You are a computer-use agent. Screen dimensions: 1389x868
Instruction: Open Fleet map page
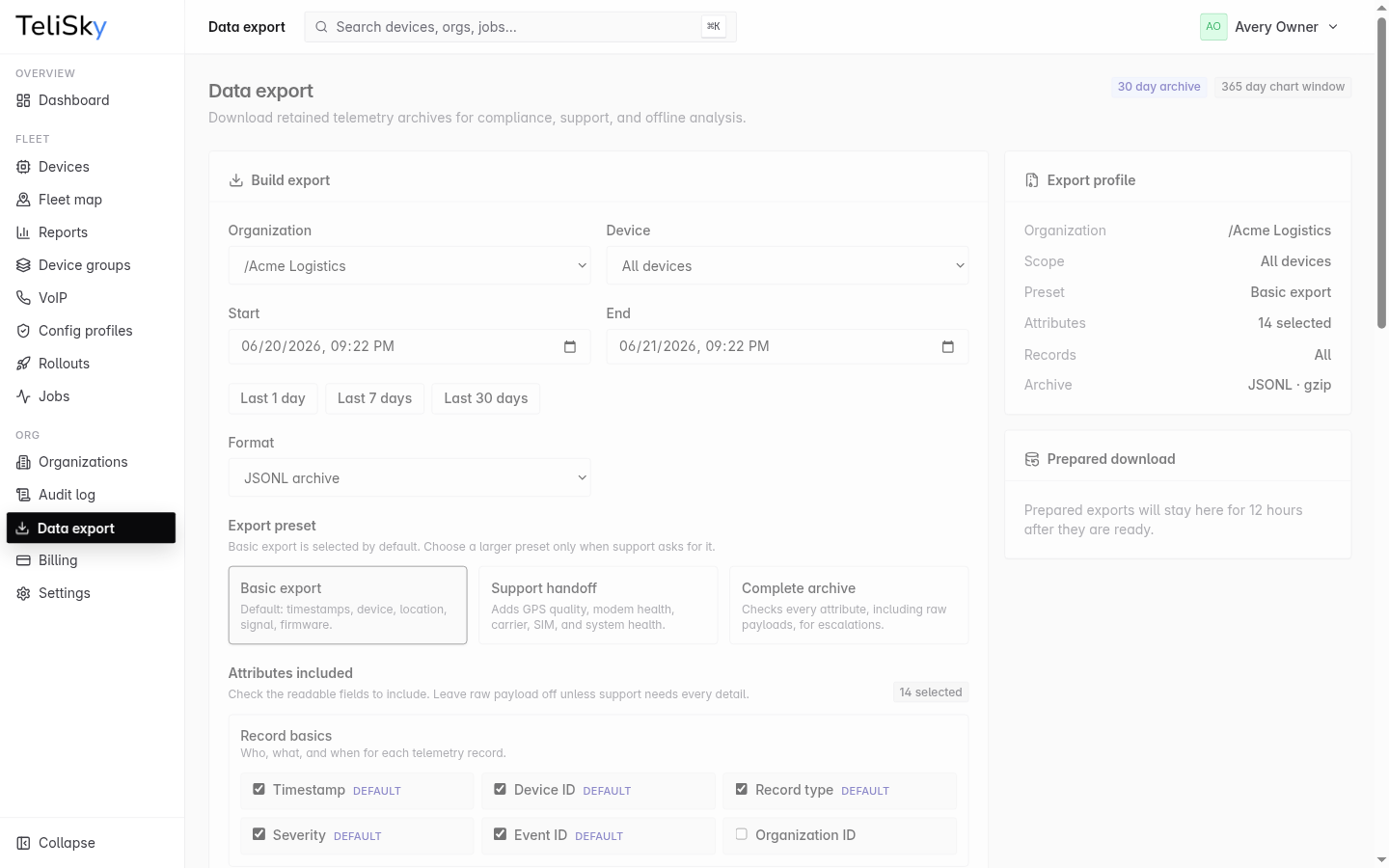click(92, 200)
